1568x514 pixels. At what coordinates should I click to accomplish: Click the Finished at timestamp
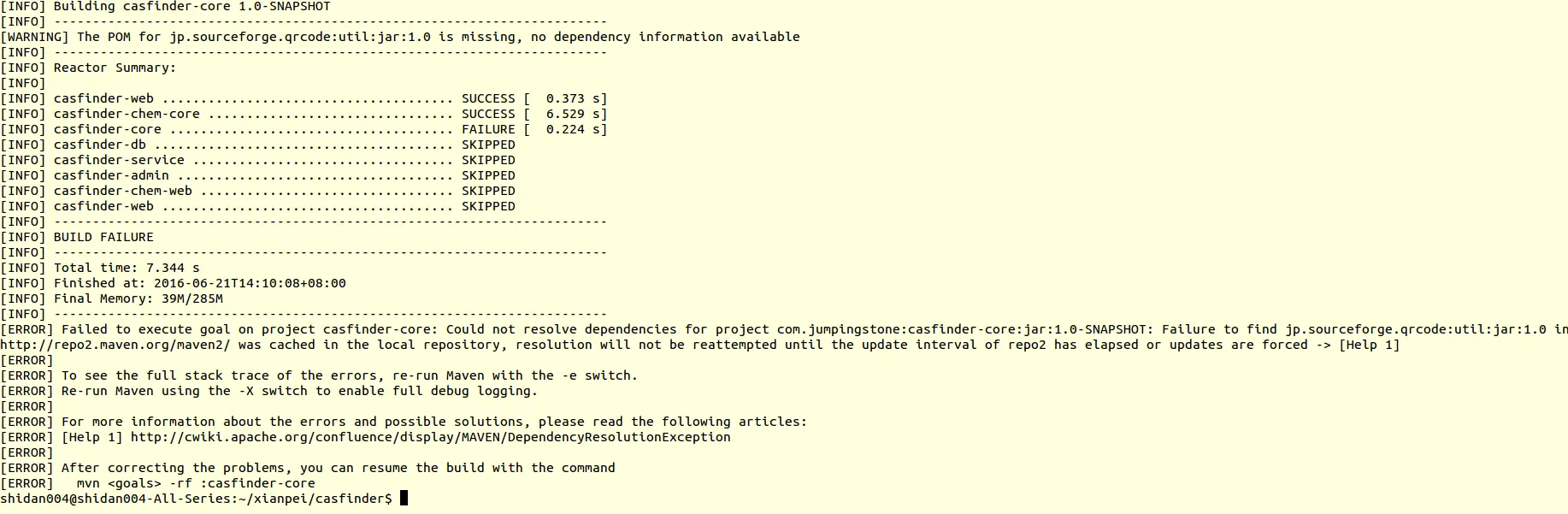pos(250,283)
